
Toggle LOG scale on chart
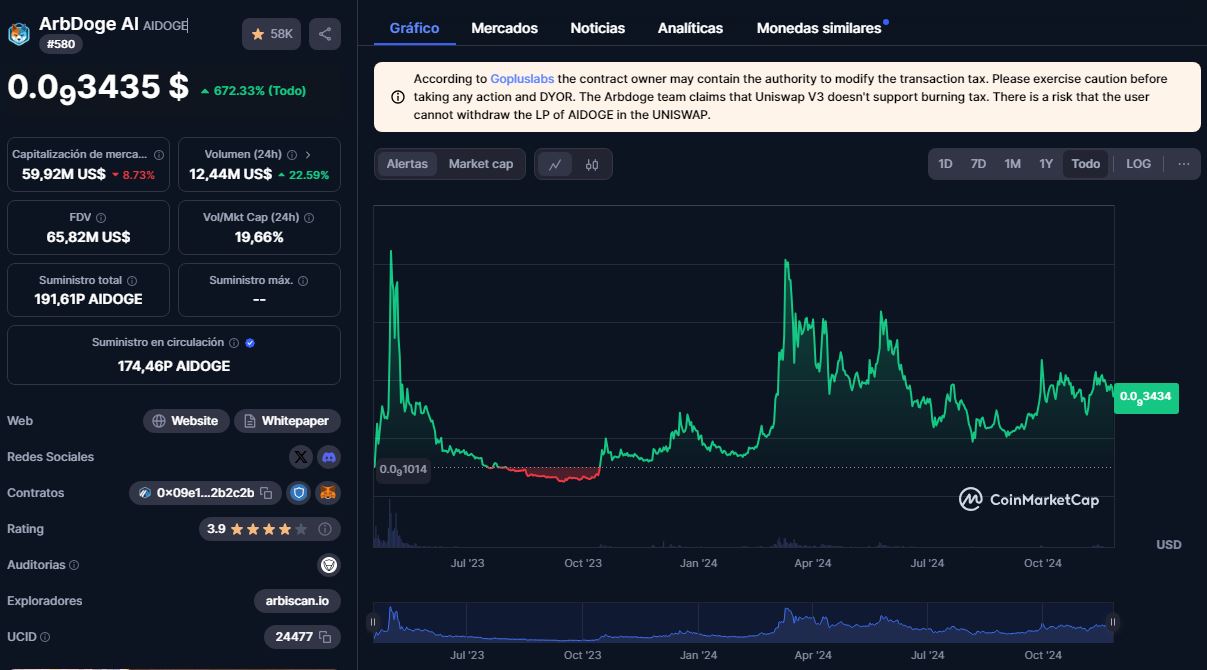pyautogui.click(x=1138, y=164)
